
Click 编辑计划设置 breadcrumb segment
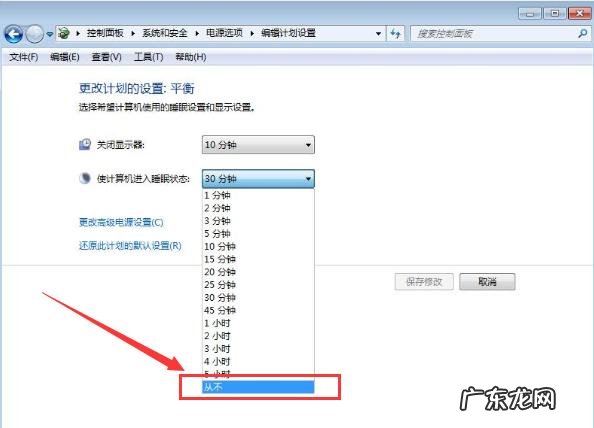pyautogui.click(x=288, y=33)
